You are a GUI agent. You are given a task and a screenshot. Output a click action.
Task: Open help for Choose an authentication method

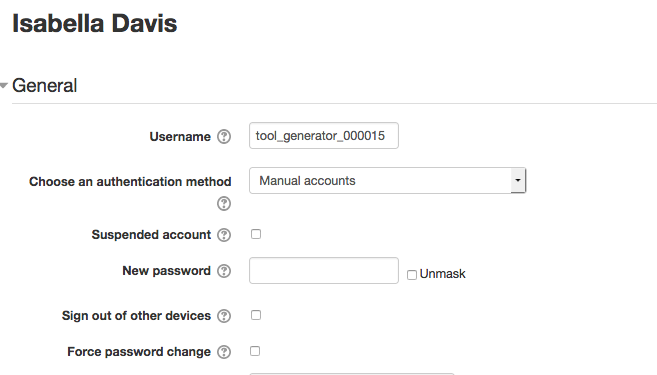point(224,204)
